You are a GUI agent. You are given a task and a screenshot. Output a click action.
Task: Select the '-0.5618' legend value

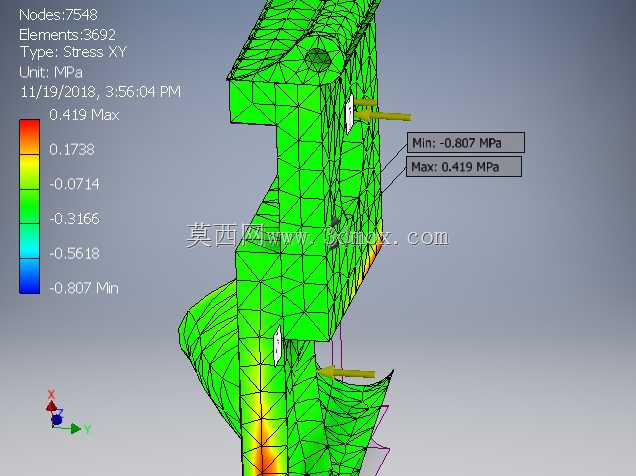click(74, 254)
